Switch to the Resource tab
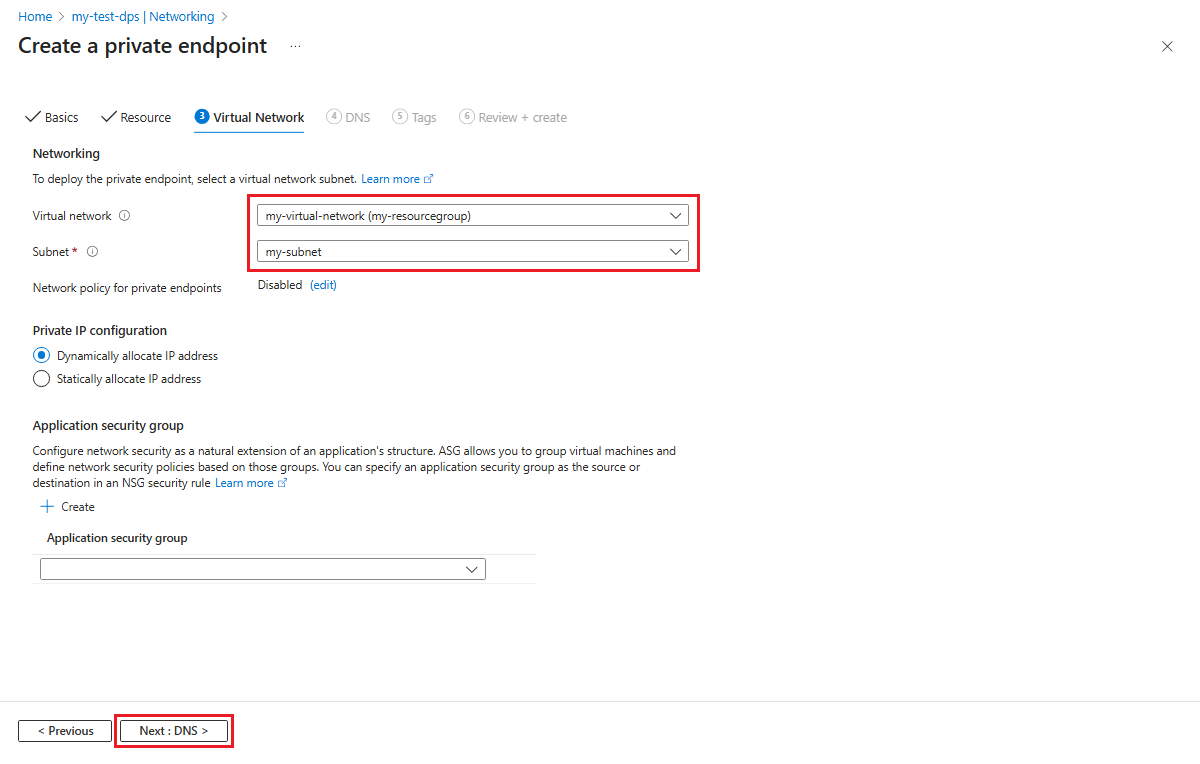The width and height of the screenshot is (1200, 764). tap(145, 117)
